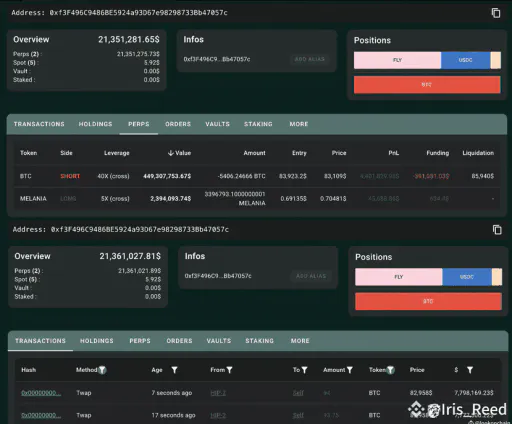
Task: Select red BTC bar in upper Positions card
Action: tap(427, 85)
